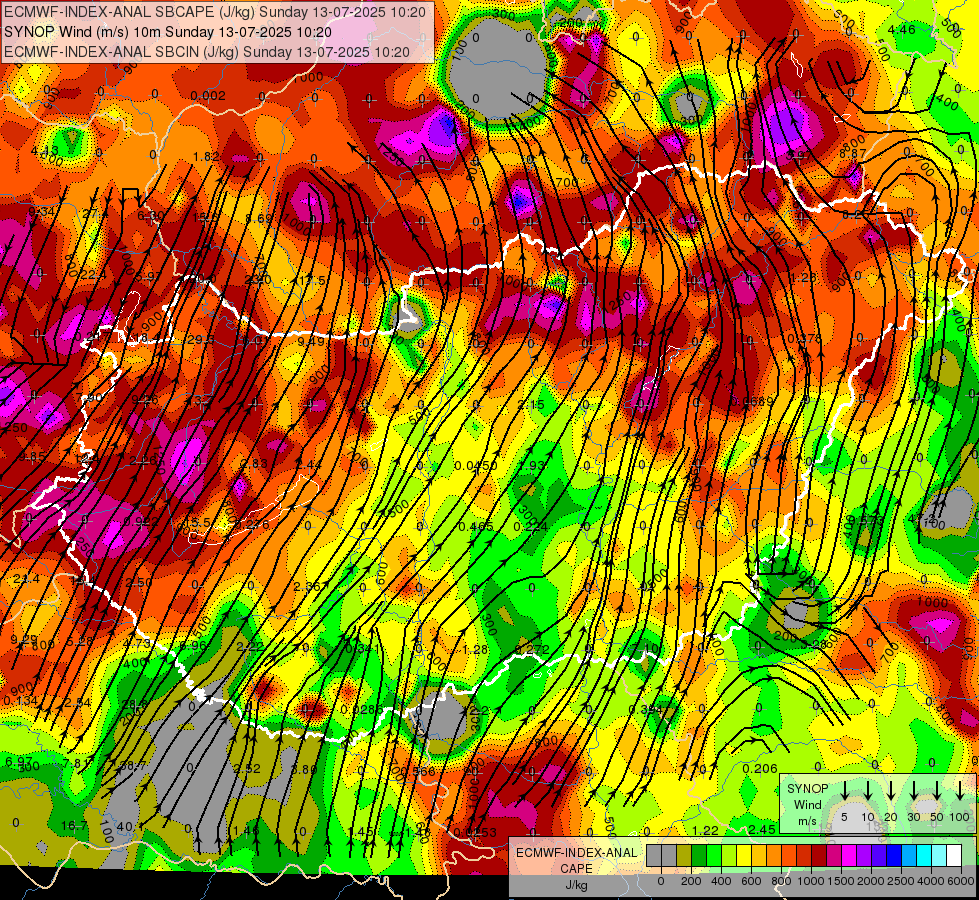The width and height of the screenshot is (979, 900).
Task: Click the legend tick label '2500'
Action: (901, 881)
